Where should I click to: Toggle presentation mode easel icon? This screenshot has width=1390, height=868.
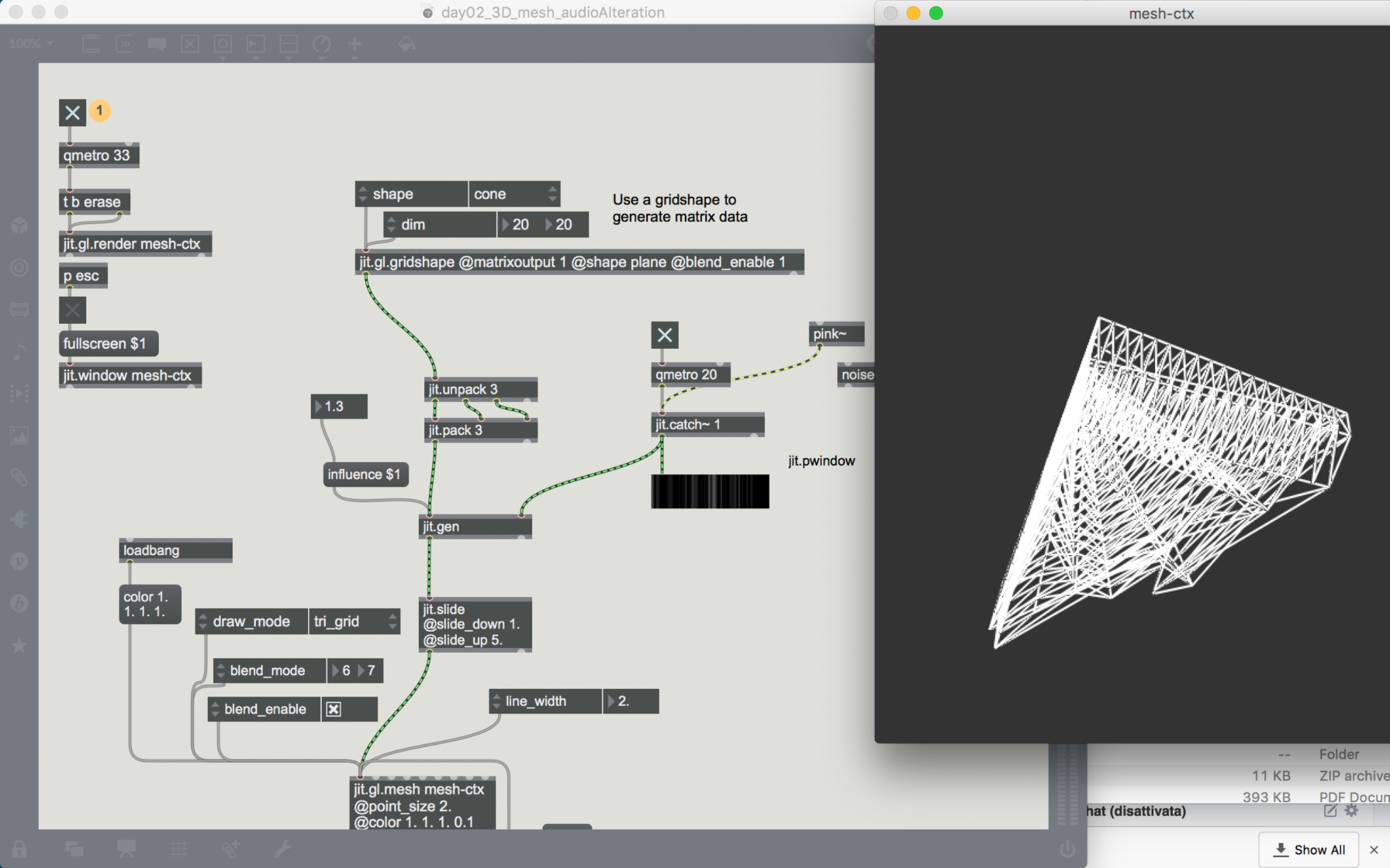click(x=126, y=848)
